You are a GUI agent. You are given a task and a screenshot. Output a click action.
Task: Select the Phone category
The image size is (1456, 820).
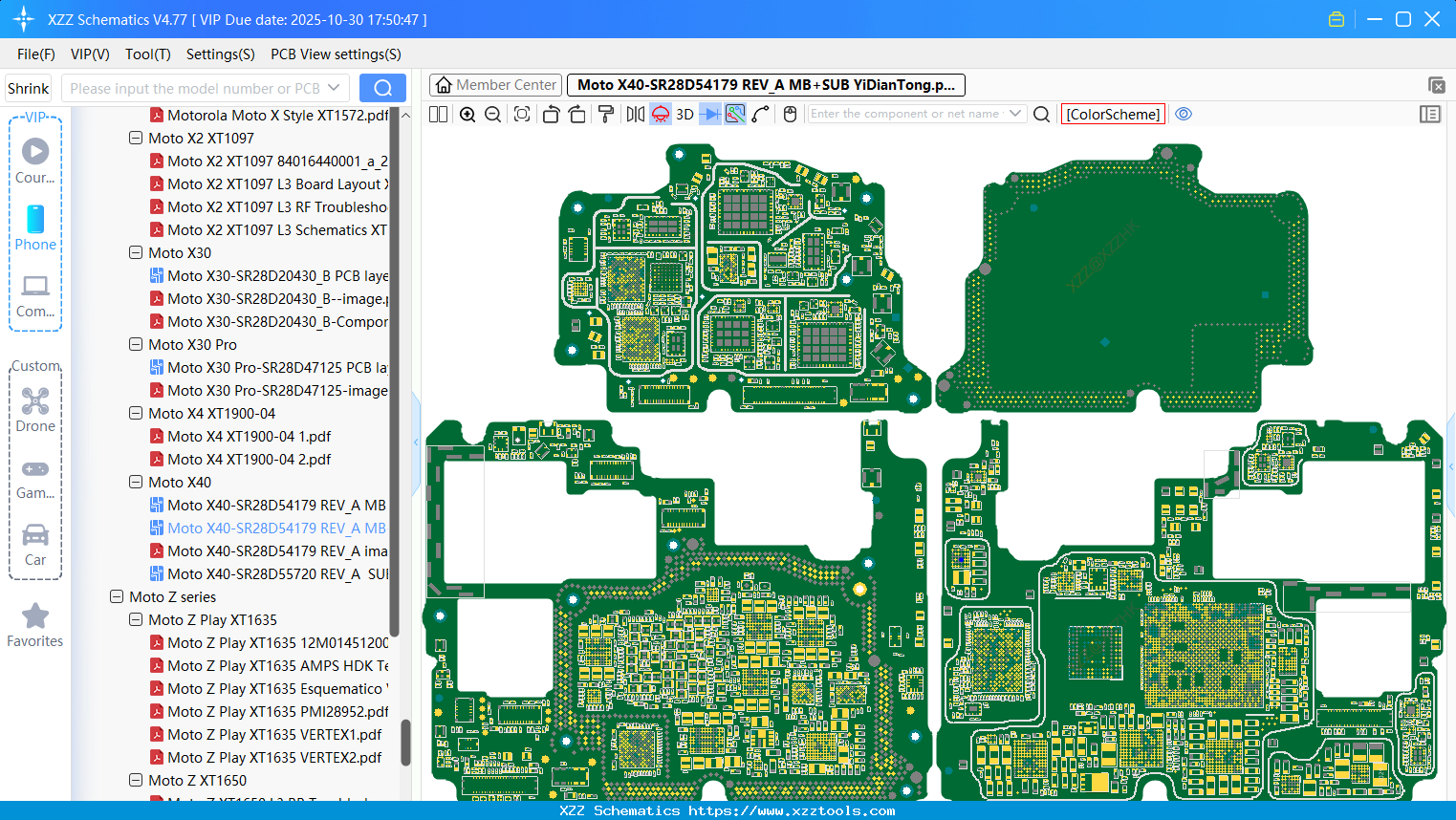click(x=35, y=228)
